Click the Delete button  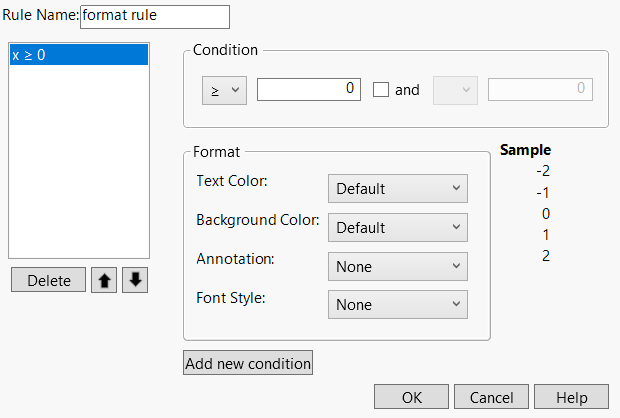[x=48, y=281]
